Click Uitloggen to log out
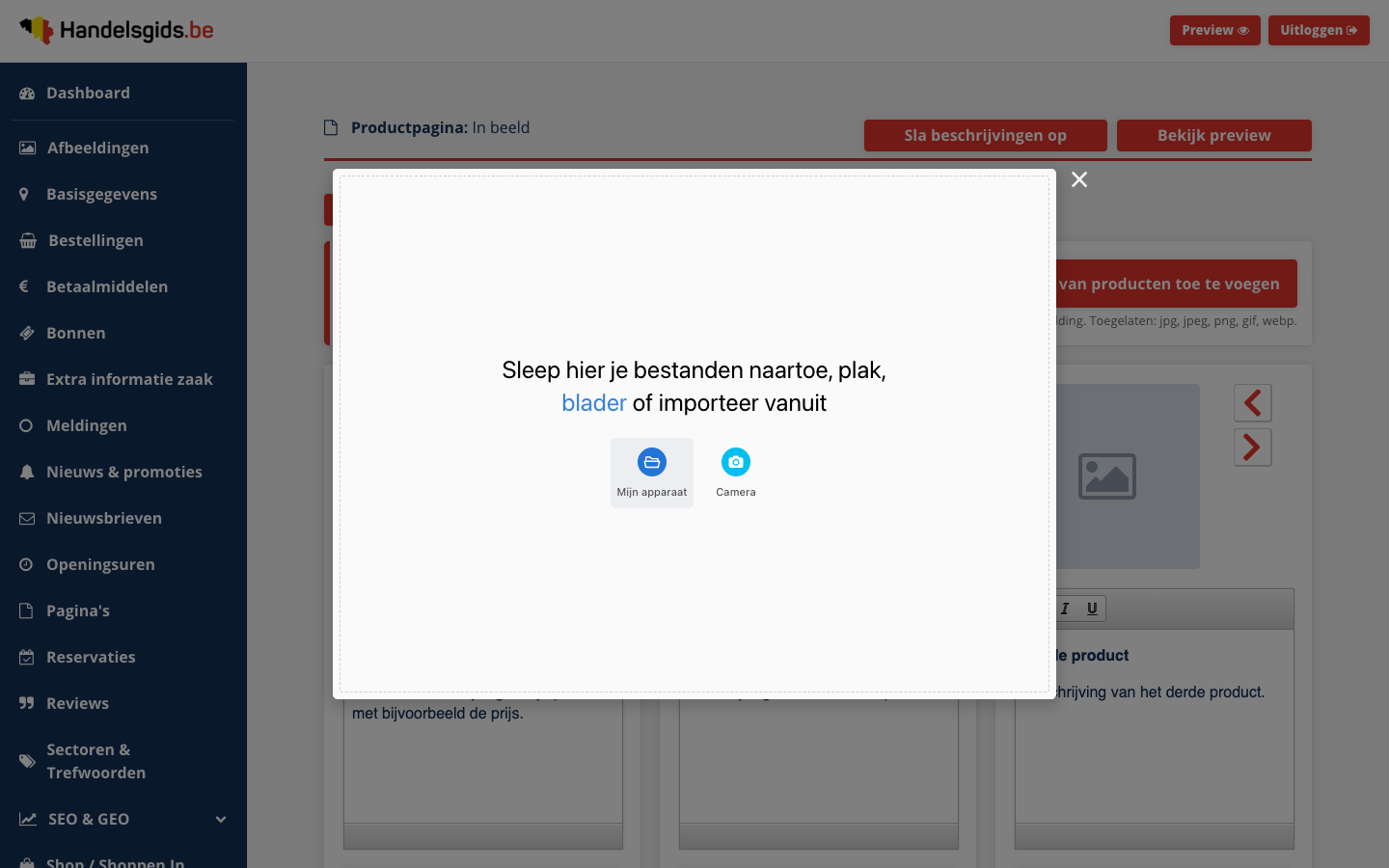This screenshot has height=868, width=1389. point(1319,30)
